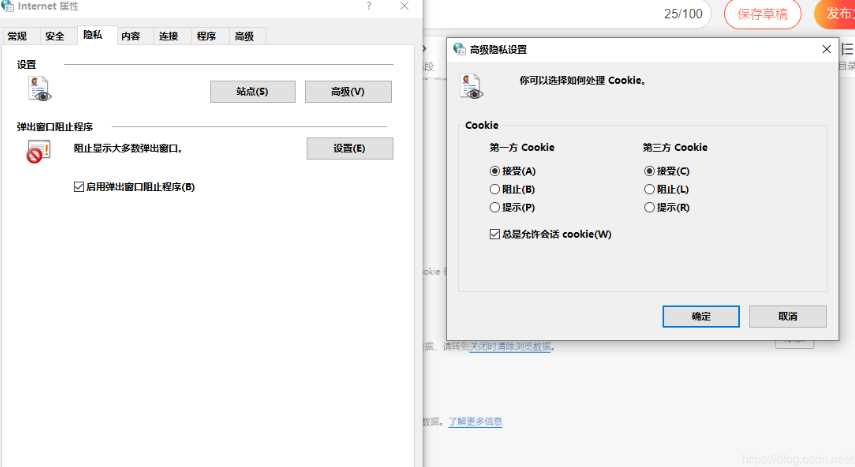Click the privacy settings document icon in 设置
The width and height of the screenshot is (855, 467).
coord(39,89)
